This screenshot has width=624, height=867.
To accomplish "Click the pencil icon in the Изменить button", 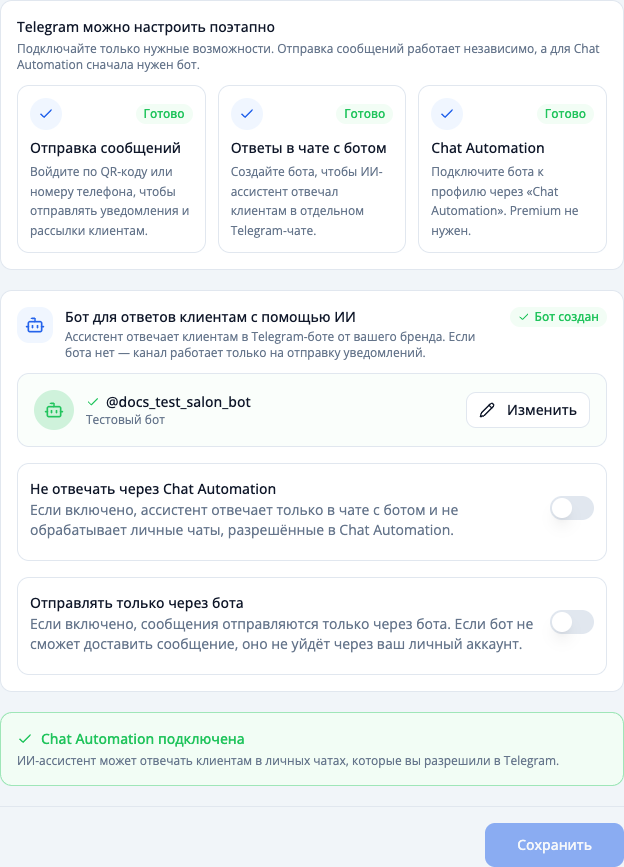I will (x=487, y=410).
